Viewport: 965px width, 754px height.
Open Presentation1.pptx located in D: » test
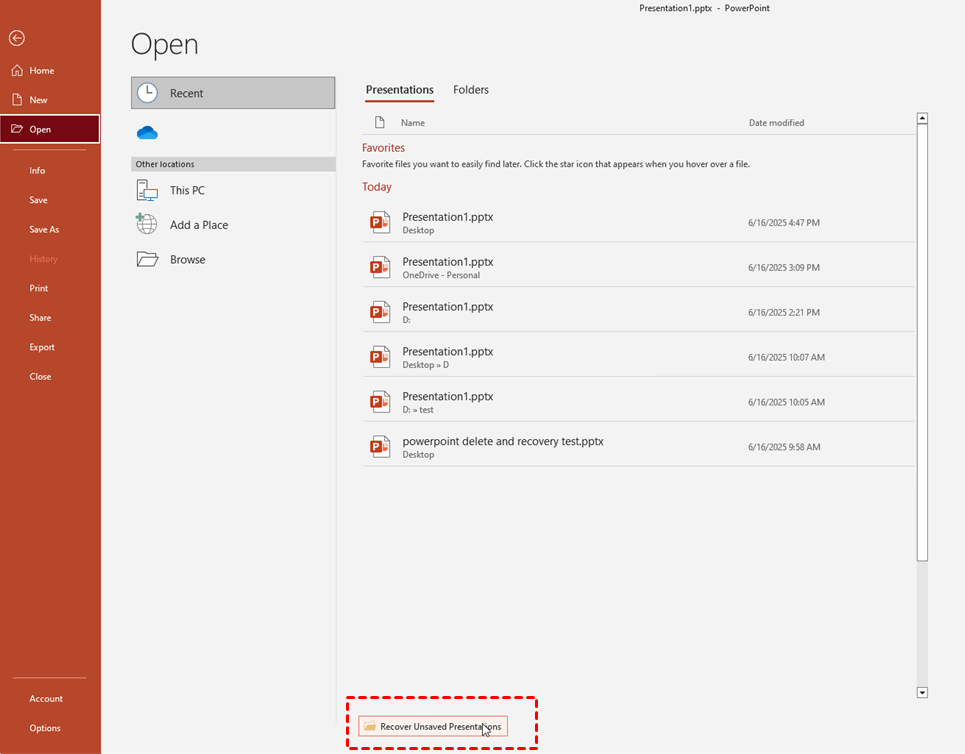coord(638,402)
